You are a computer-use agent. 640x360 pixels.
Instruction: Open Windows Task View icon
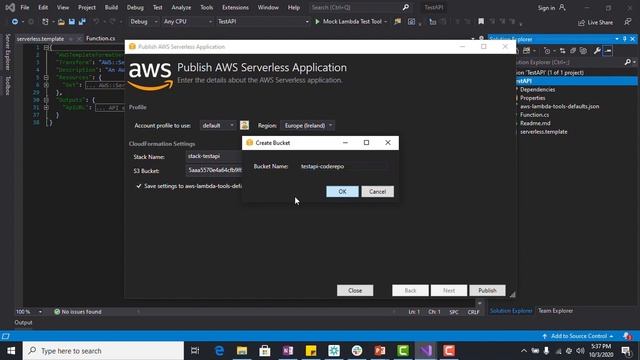tap(195, 351)
